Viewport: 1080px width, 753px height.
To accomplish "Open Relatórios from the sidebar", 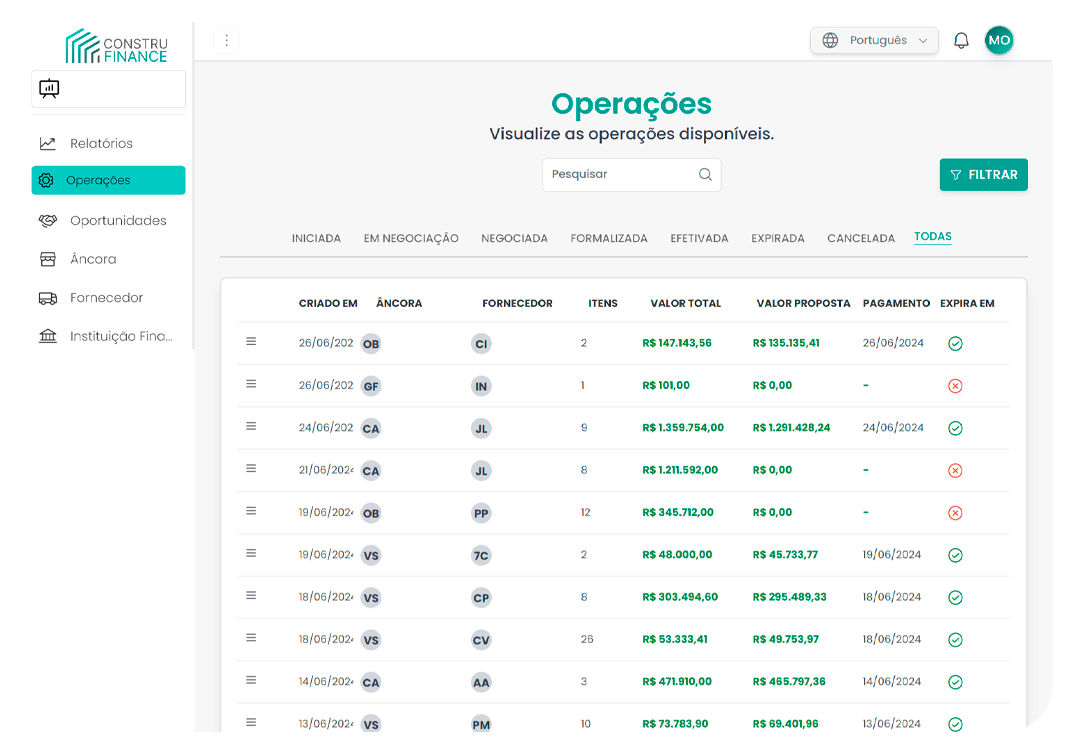I will [100, 143].
